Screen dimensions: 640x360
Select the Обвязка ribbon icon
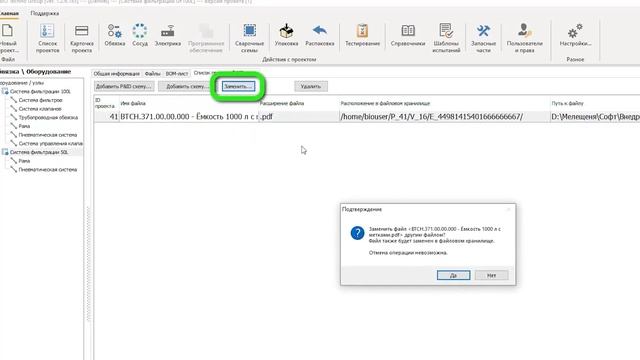coord(115,35)
